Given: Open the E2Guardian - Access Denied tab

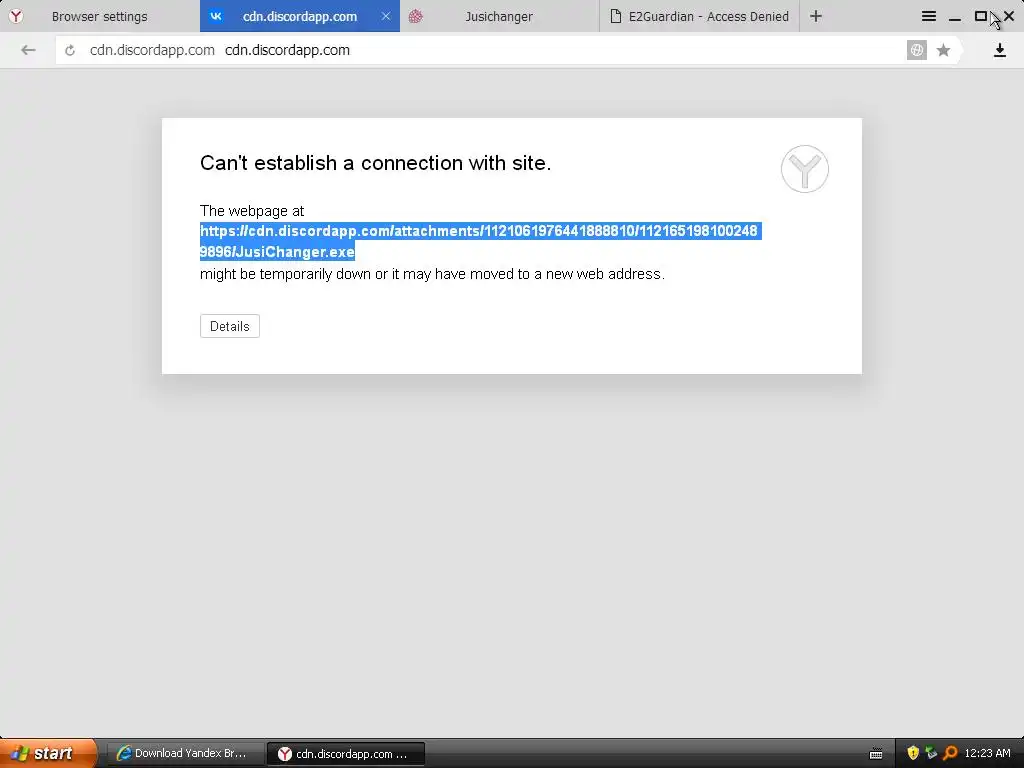Looking at the screenshot, I should [x=699, y=16].
